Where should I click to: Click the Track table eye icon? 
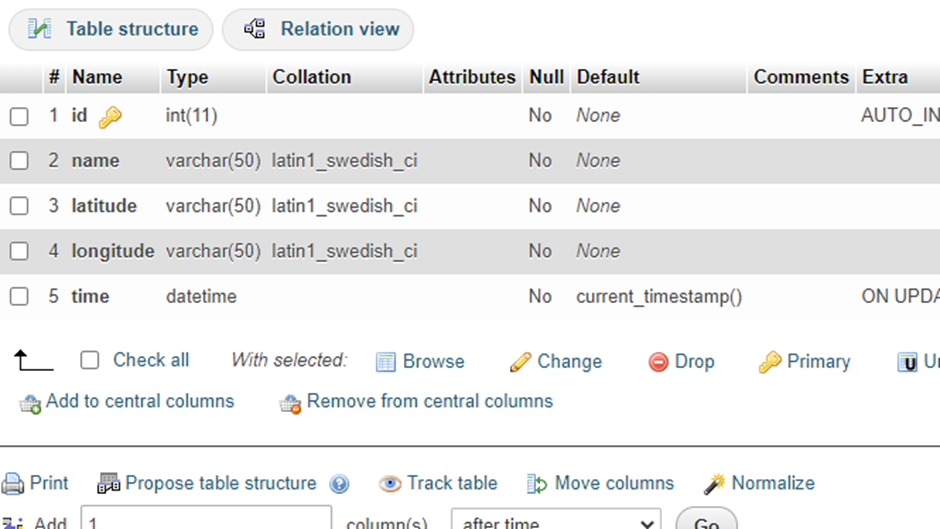390,484
